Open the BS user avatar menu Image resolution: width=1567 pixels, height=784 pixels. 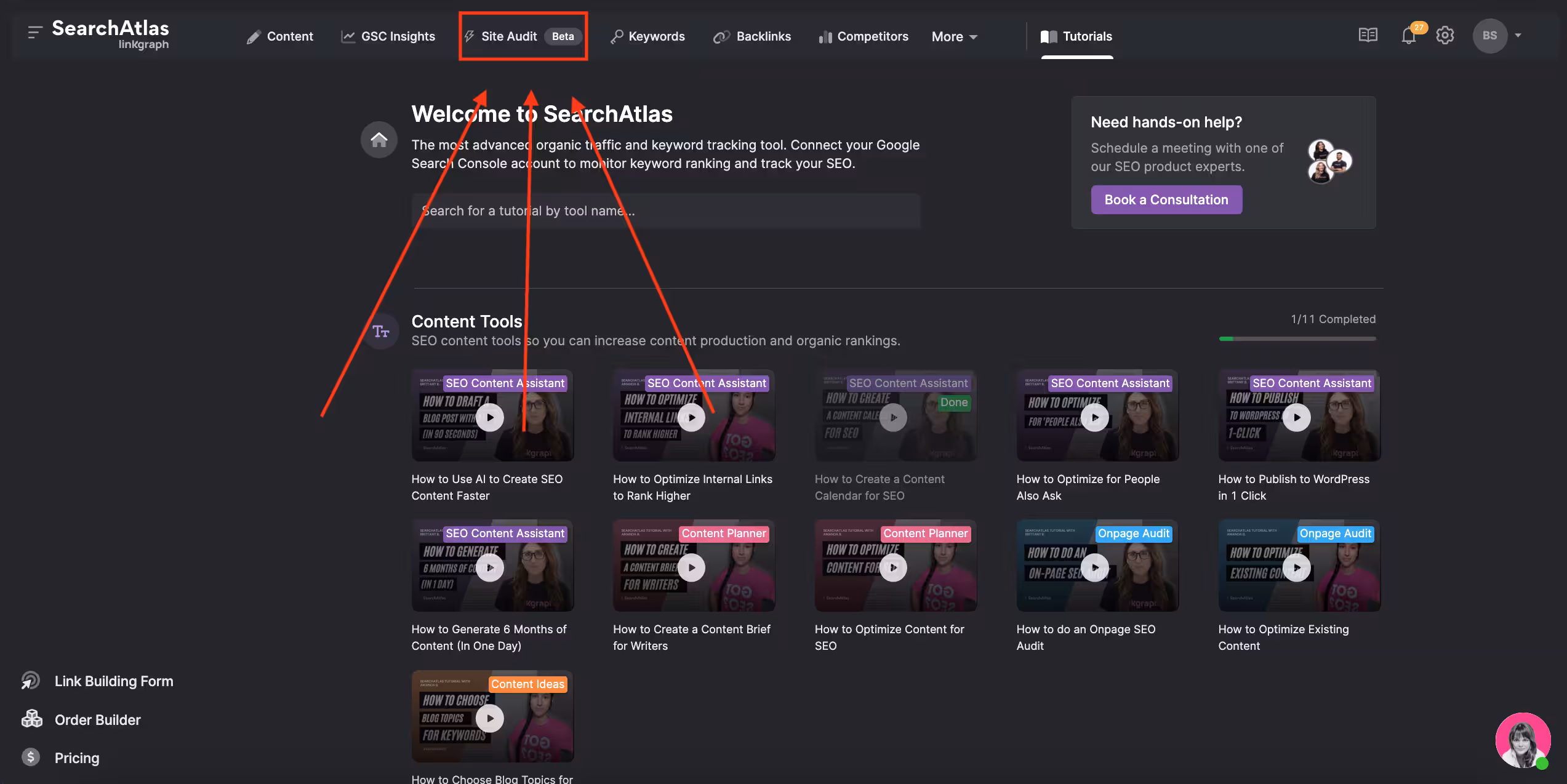(x=1489, y=36)
